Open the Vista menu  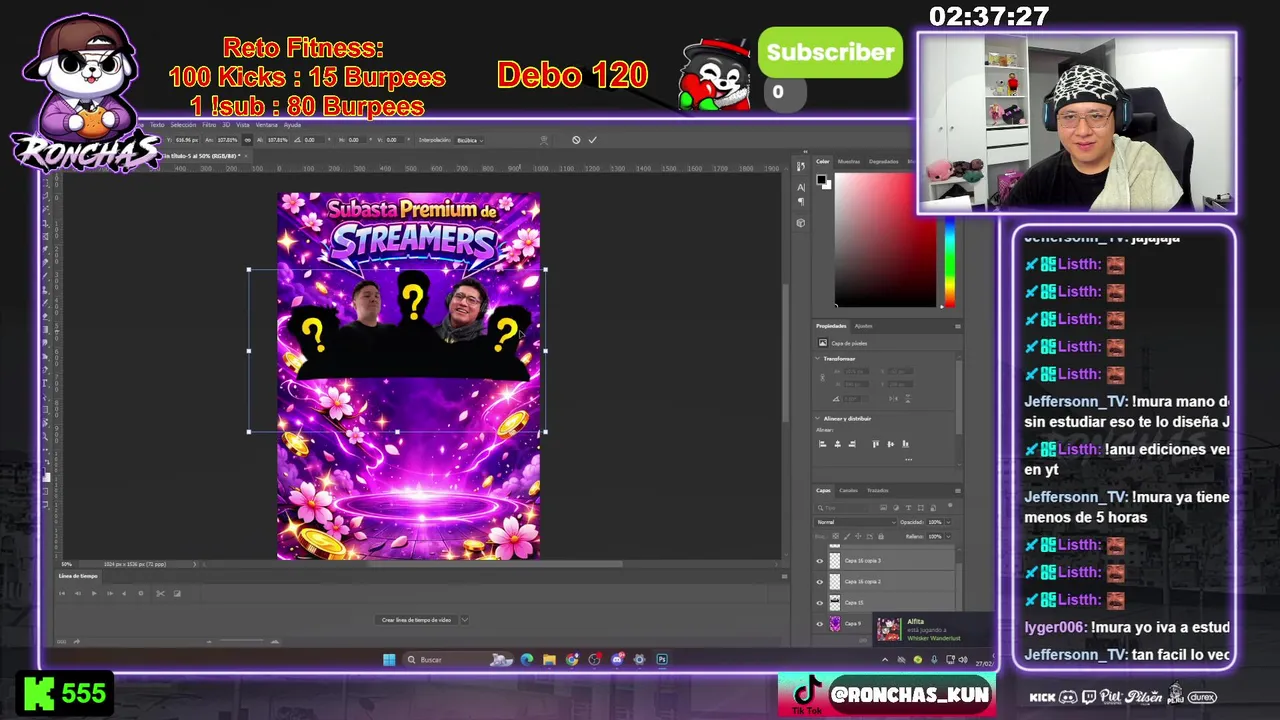tap(243, 125)
